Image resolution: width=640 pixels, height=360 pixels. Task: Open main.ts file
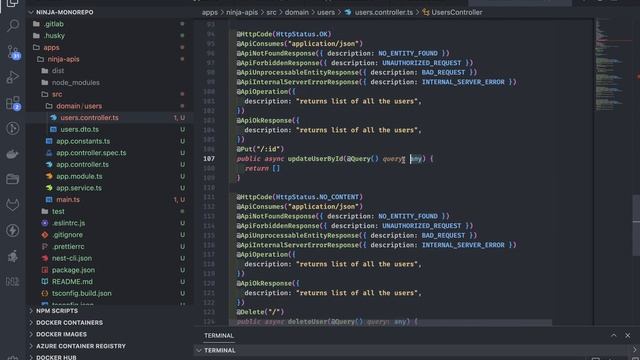click(x=68, y=200)
